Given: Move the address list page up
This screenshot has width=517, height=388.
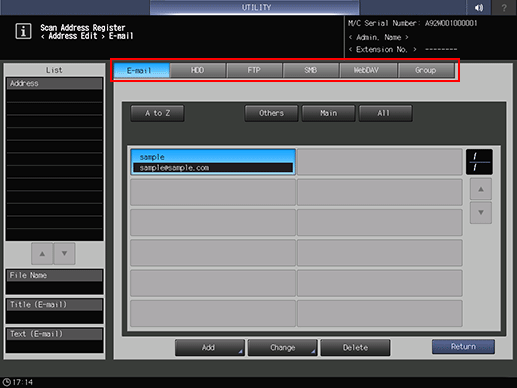Looking at the screenshot, I should (x=481, y=189).
